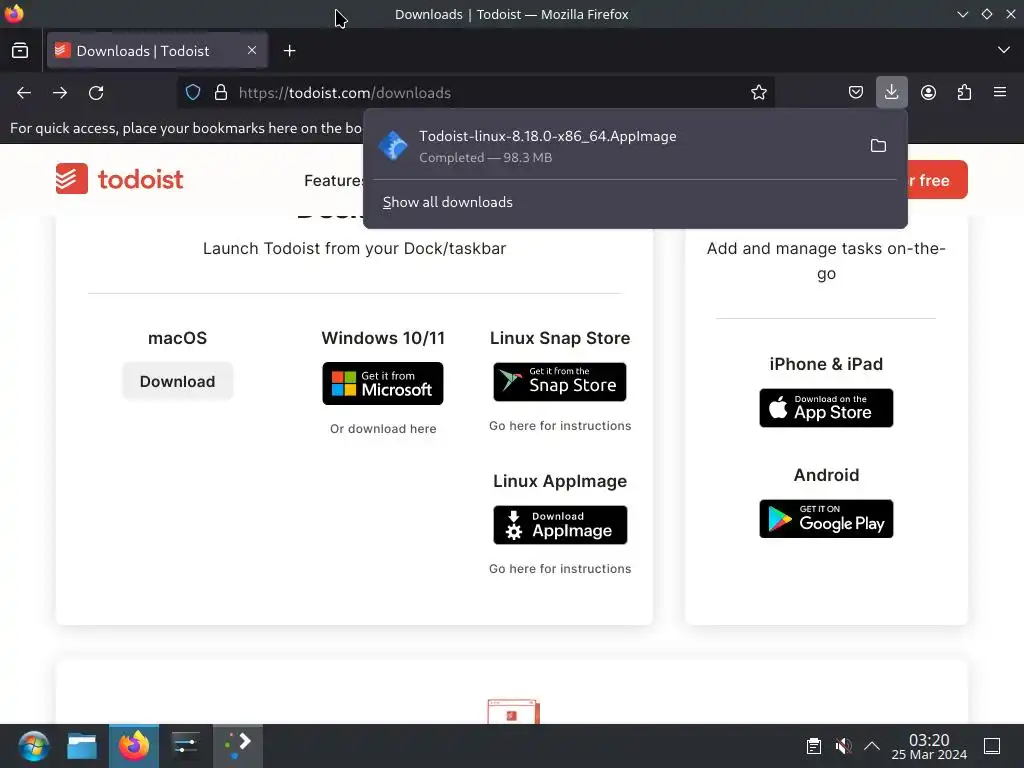Follow the Or download here link

pos(383,429)
